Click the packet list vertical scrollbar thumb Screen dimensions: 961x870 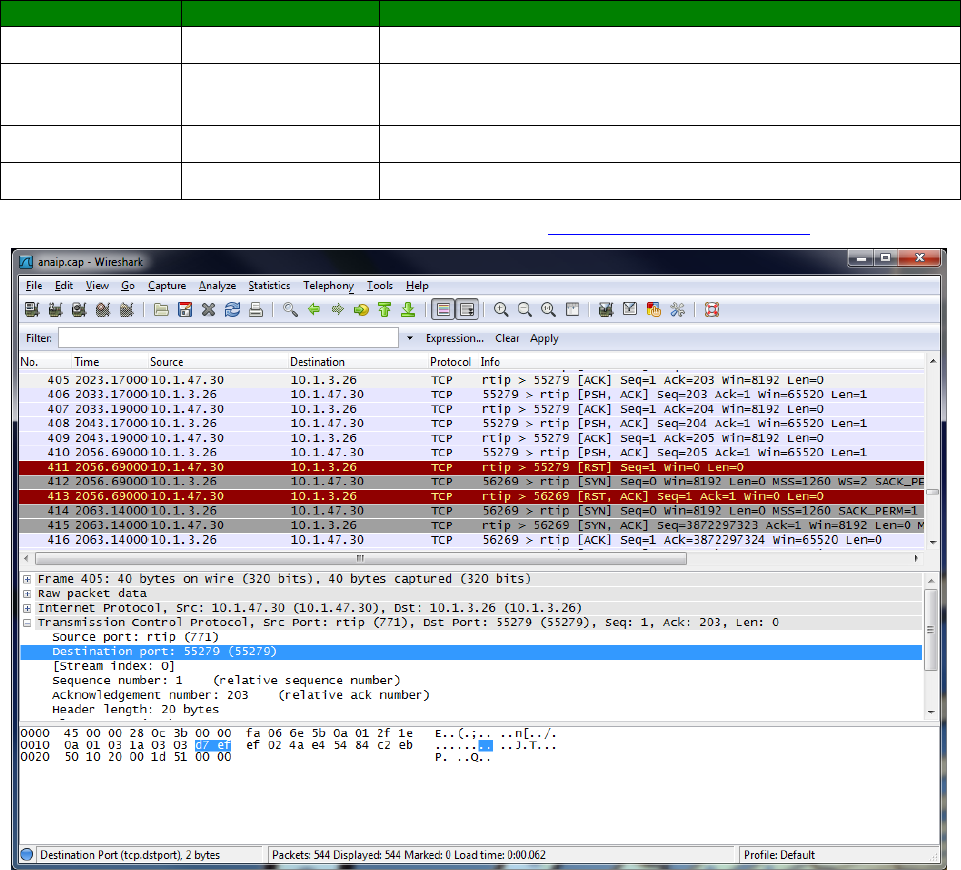click(932, 492)
